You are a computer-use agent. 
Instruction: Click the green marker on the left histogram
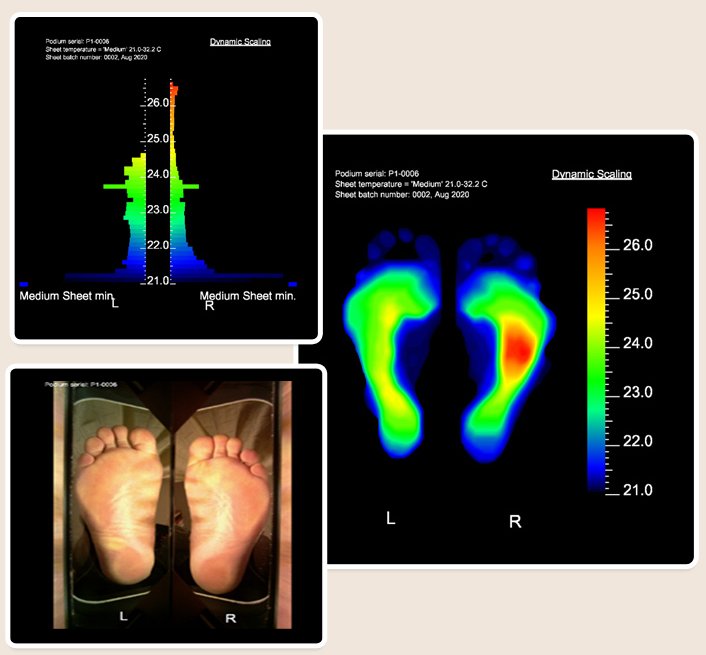pyautogui.click(x=118, y=187)
